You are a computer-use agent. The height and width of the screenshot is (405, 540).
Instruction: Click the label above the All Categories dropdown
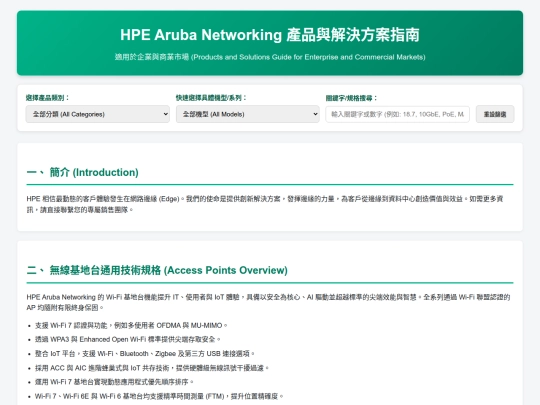point(47,98)
